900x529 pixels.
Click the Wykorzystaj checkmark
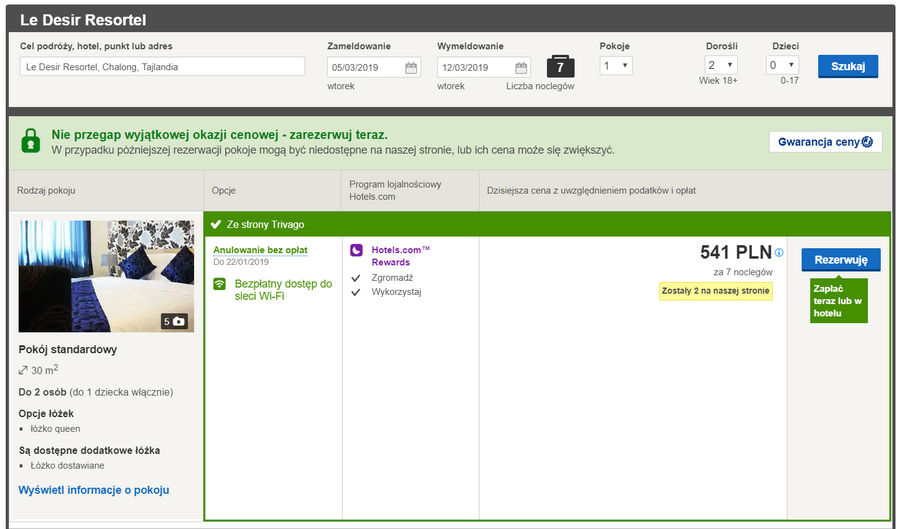[x=356, y=293]
